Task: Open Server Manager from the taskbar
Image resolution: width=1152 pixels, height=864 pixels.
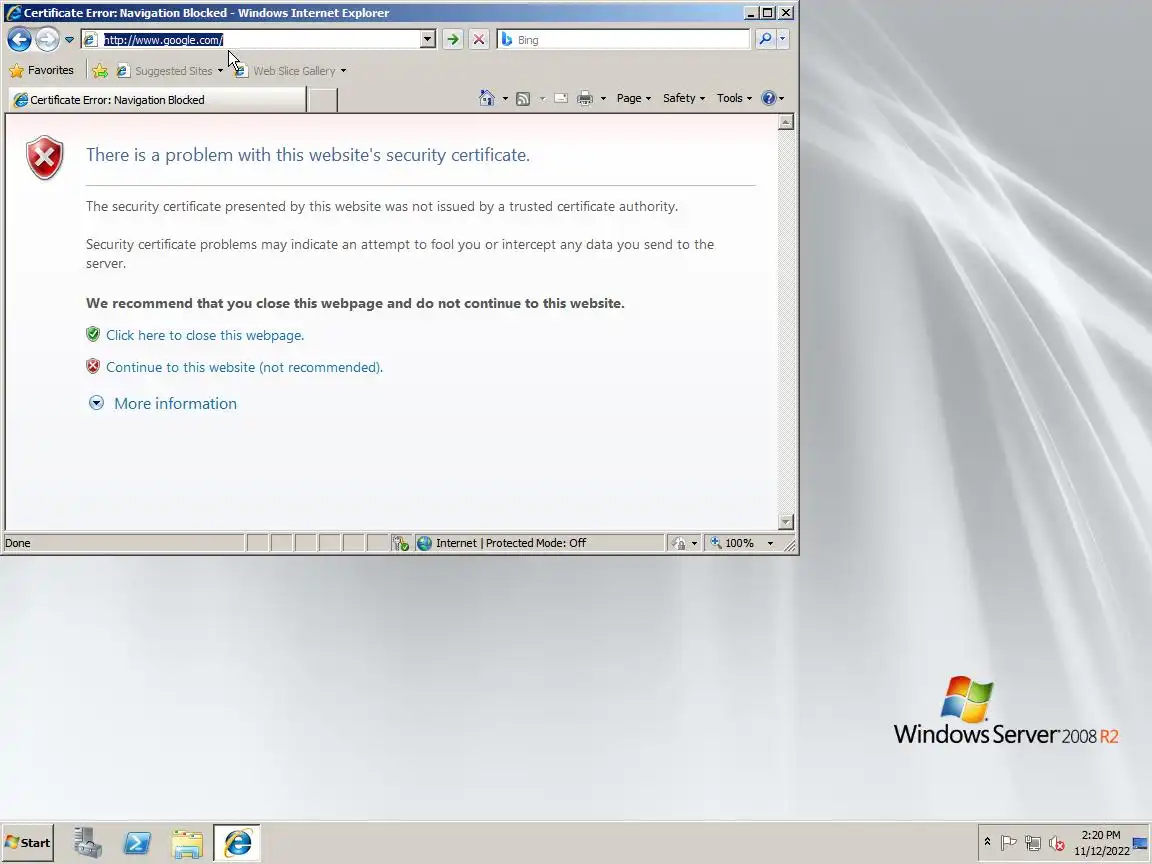Action: click(x=87, y=843)
